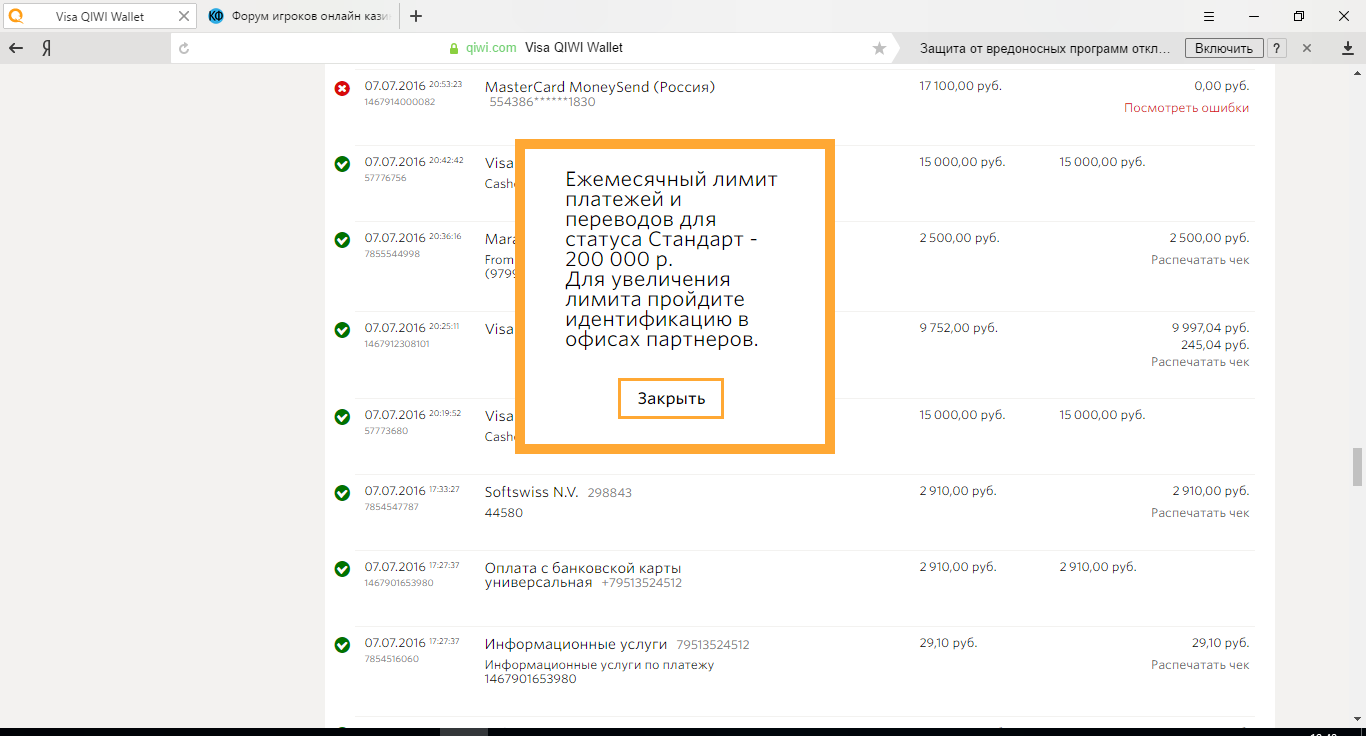The image size is (1366, 736).
Task: Click Распечатать чек under 2 500,00 руб.
Action: coord(1200,260)
